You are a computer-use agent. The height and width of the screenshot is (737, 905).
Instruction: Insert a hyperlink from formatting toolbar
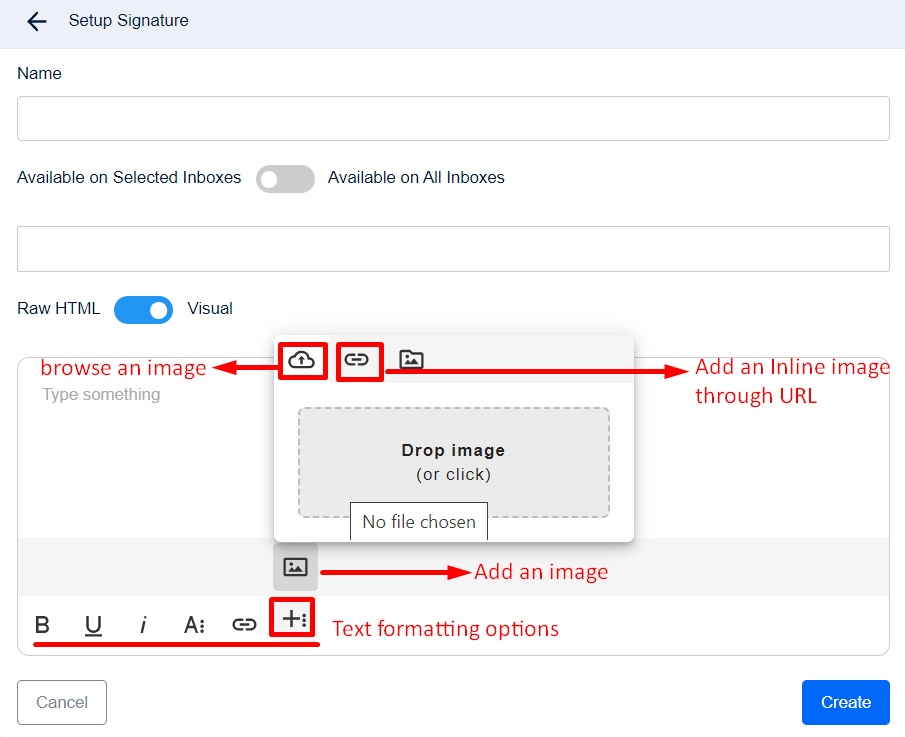point(244,624)
